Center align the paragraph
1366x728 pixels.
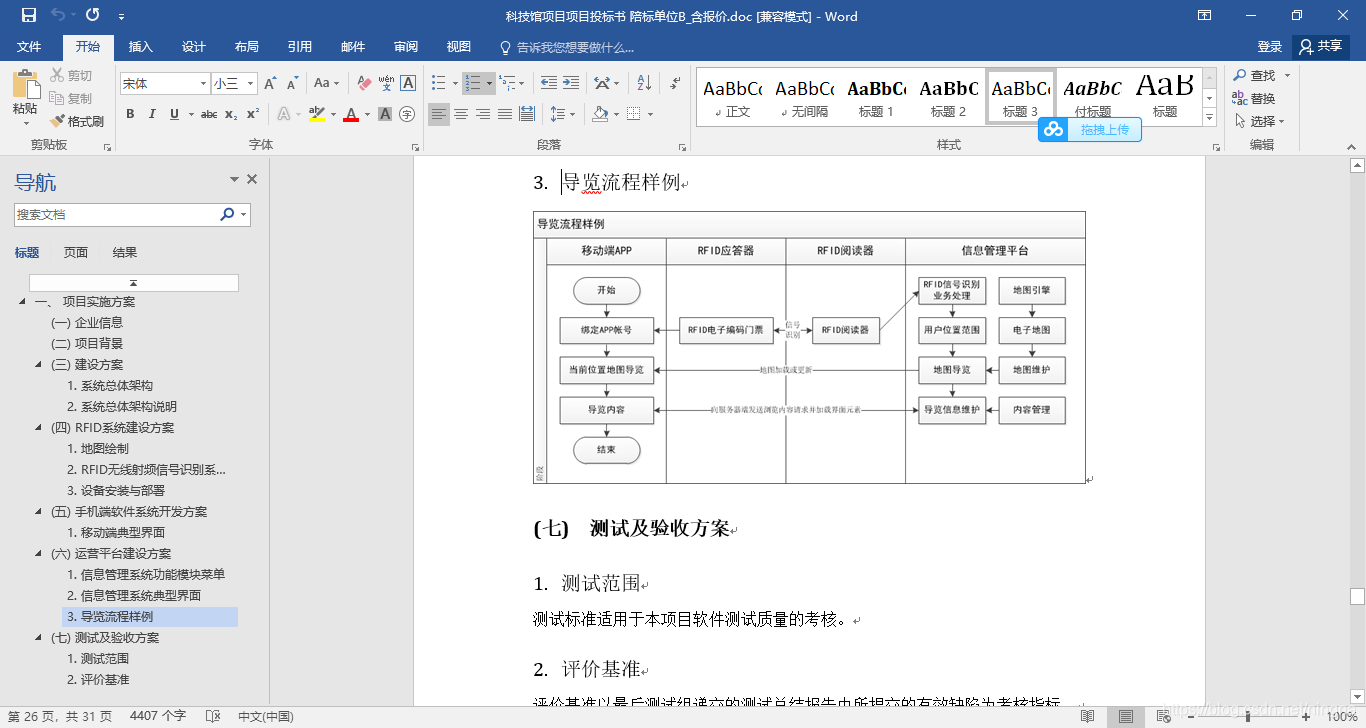pyautogui.click(x=461, y=114)
